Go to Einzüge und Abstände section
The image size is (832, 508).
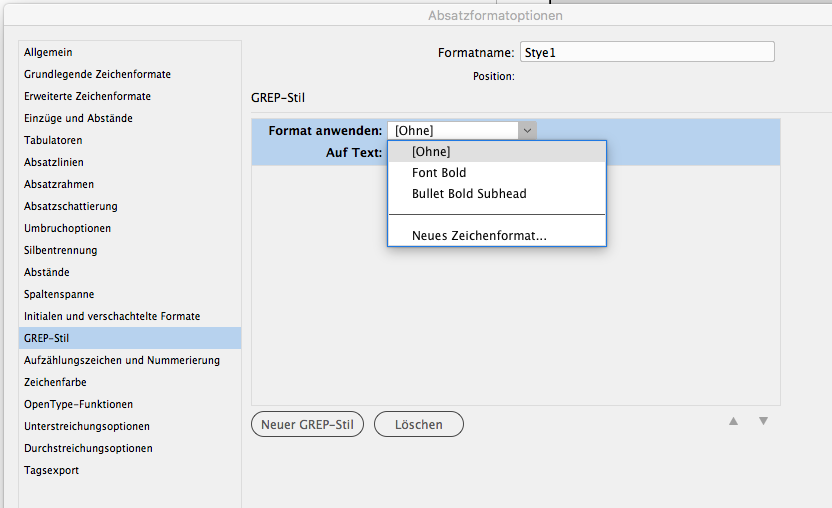point(78,118)
